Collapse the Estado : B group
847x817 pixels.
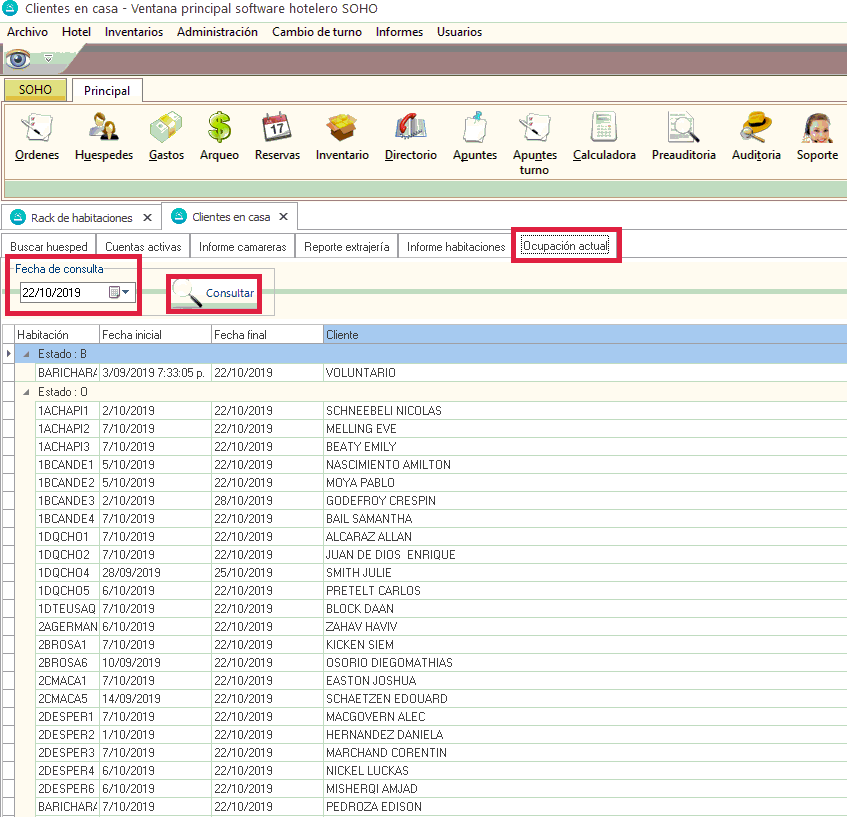(27, 354)
